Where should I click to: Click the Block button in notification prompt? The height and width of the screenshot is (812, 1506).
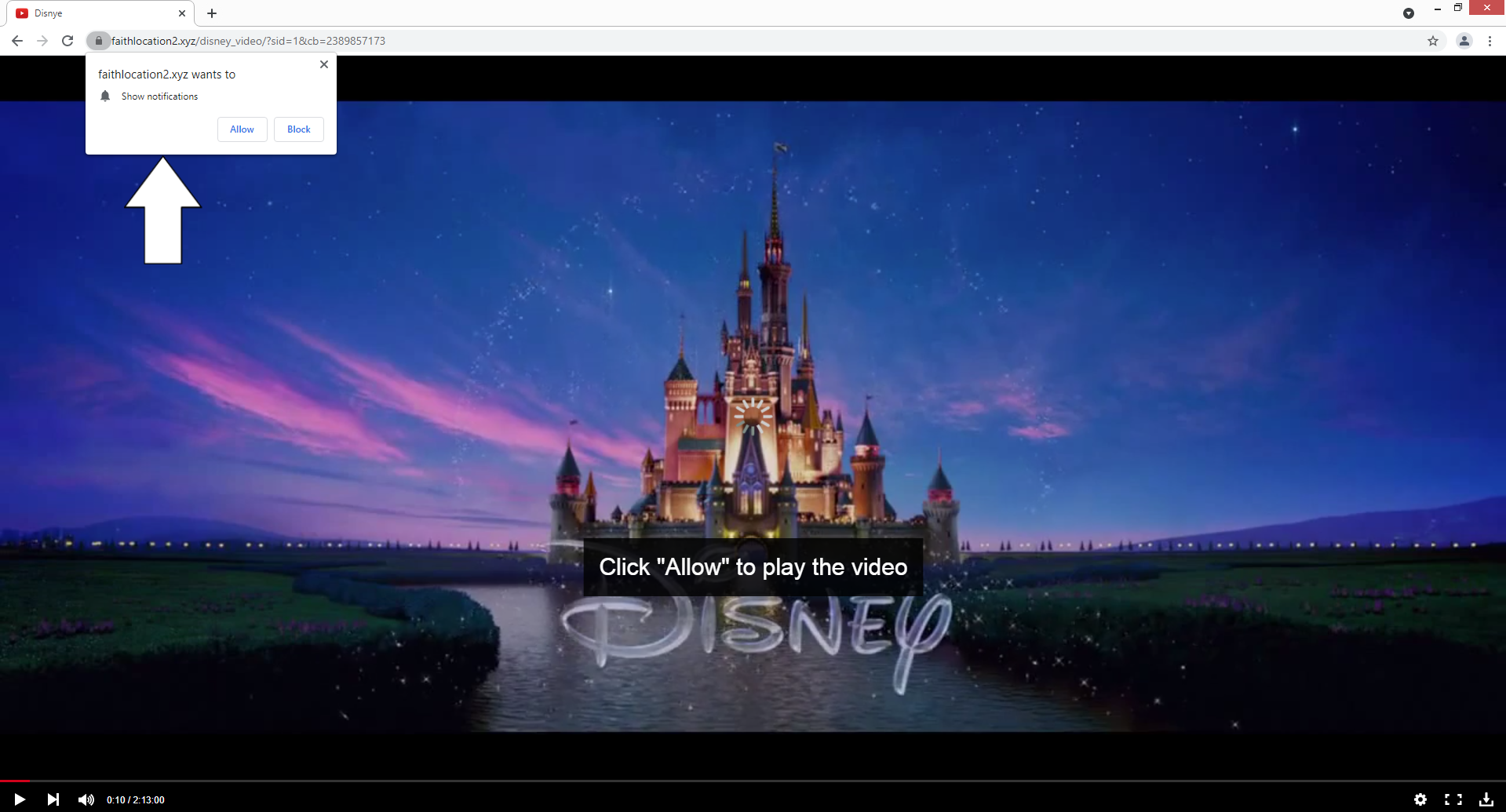pos(298,129)
